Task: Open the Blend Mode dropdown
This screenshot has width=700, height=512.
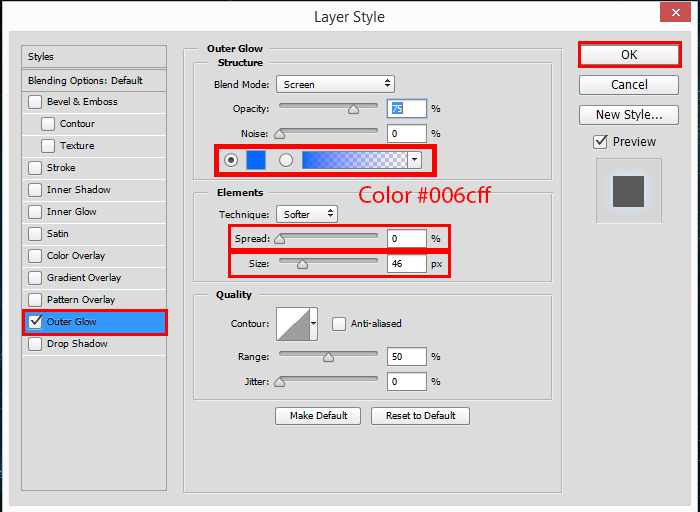Action: (335, 84)
